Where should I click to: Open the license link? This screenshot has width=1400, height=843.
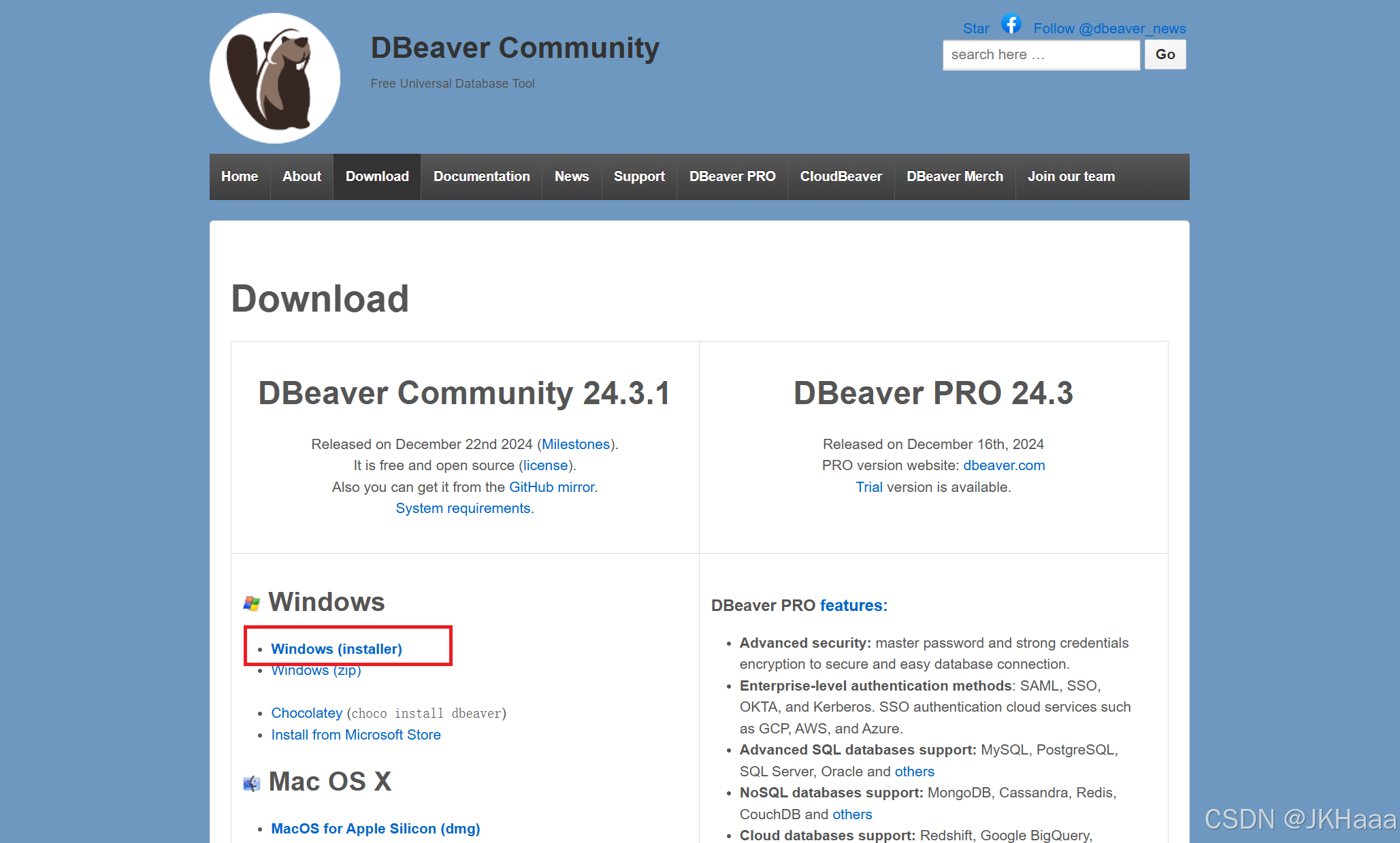(x=545, y=465)
